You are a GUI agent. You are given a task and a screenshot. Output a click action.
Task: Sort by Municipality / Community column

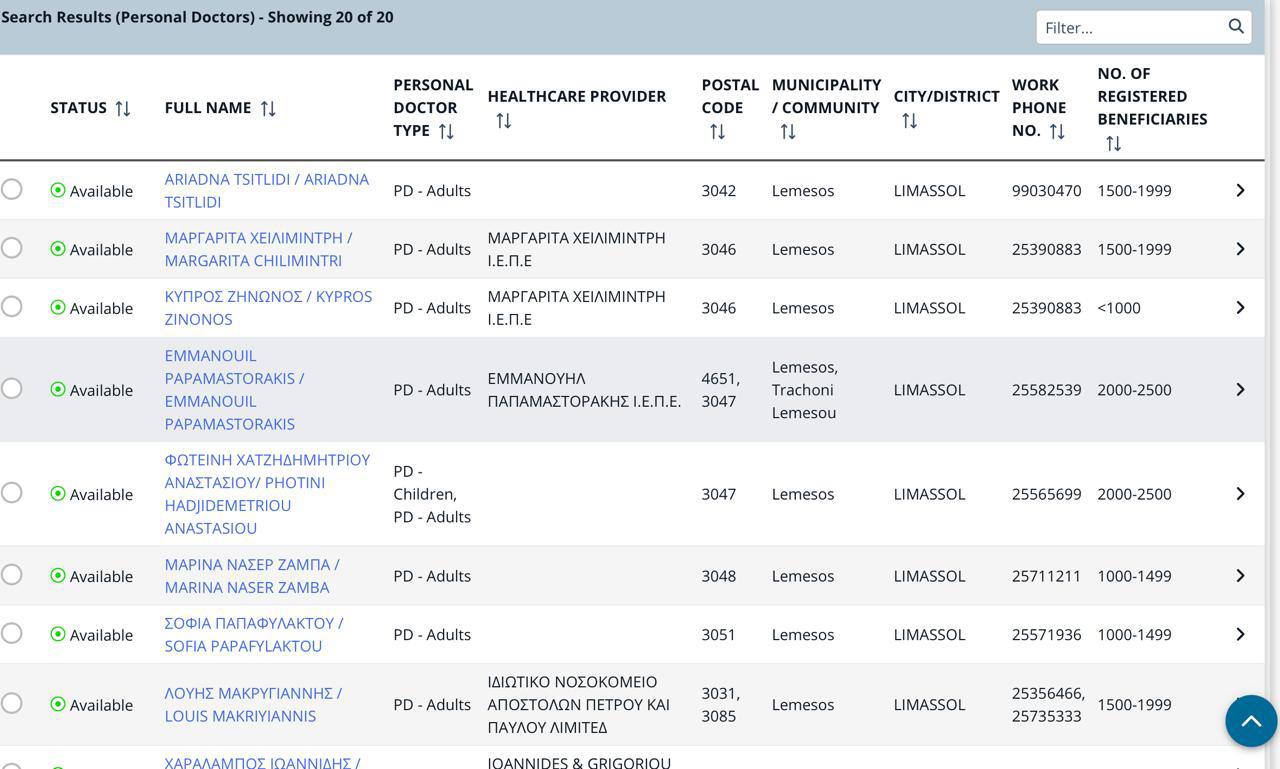(x=788, y=132)
